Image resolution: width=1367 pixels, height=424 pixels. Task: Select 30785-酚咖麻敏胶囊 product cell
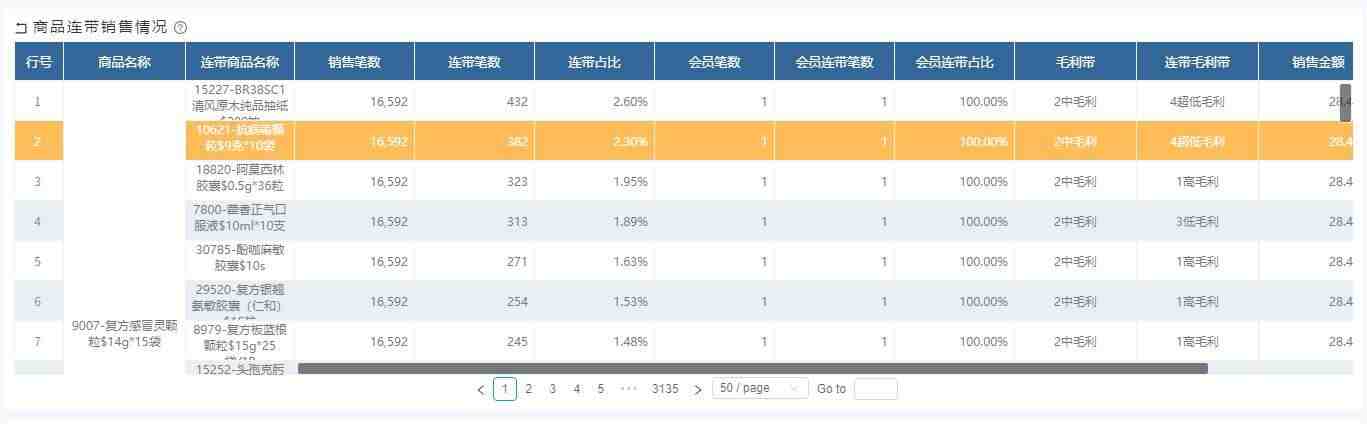click(240, 262)
